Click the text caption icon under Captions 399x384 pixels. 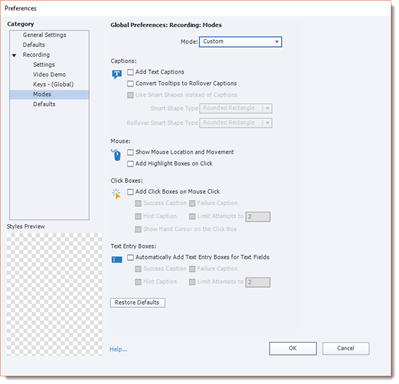[117, 74]
